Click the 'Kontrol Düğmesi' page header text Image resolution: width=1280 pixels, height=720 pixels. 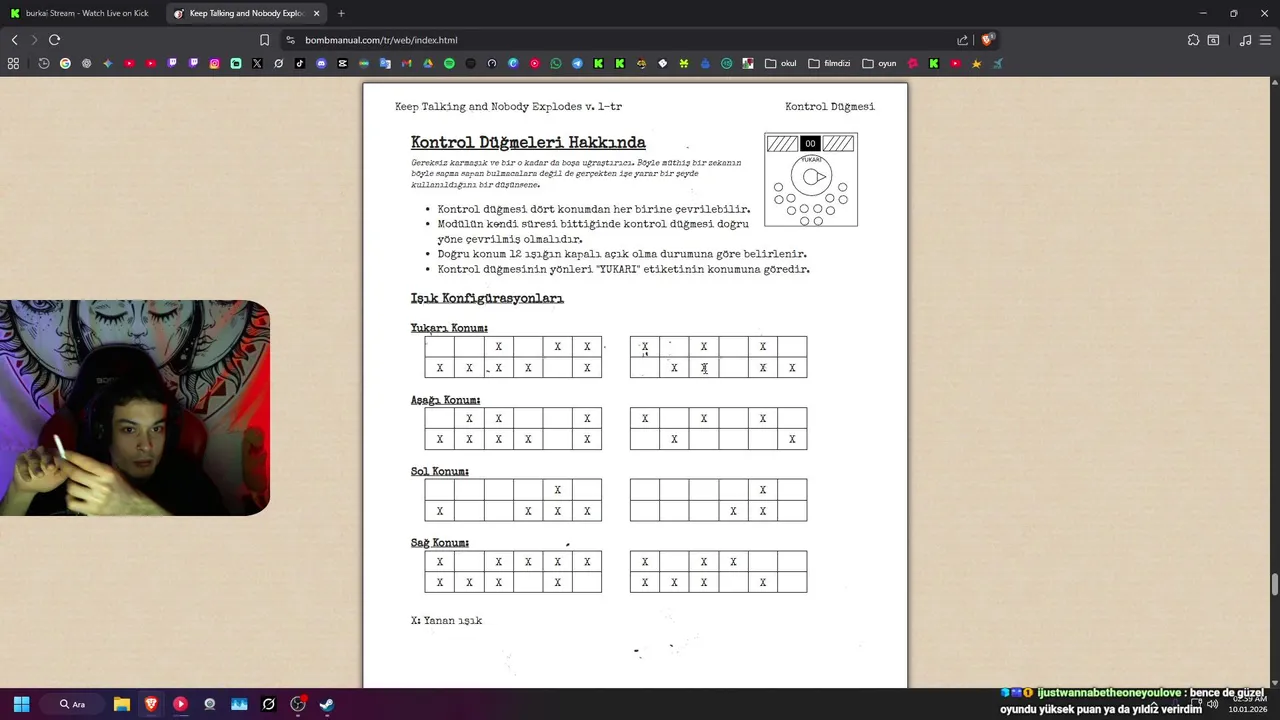(830, 106)
